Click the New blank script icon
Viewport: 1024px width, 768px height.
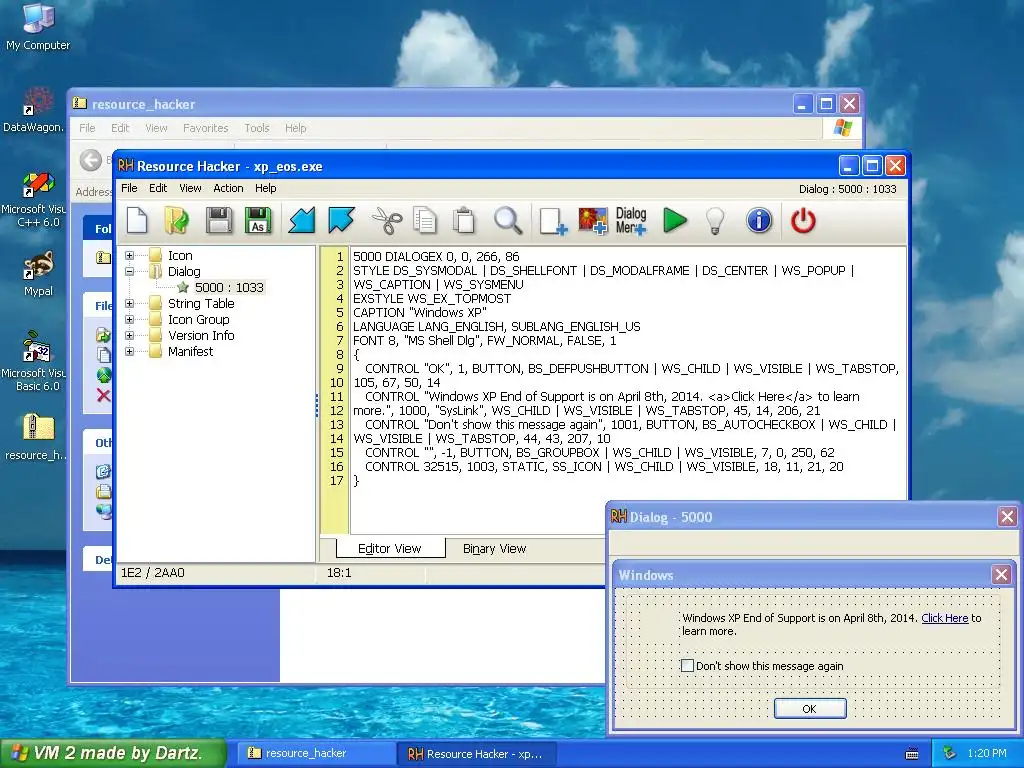(x=137, y=221)
